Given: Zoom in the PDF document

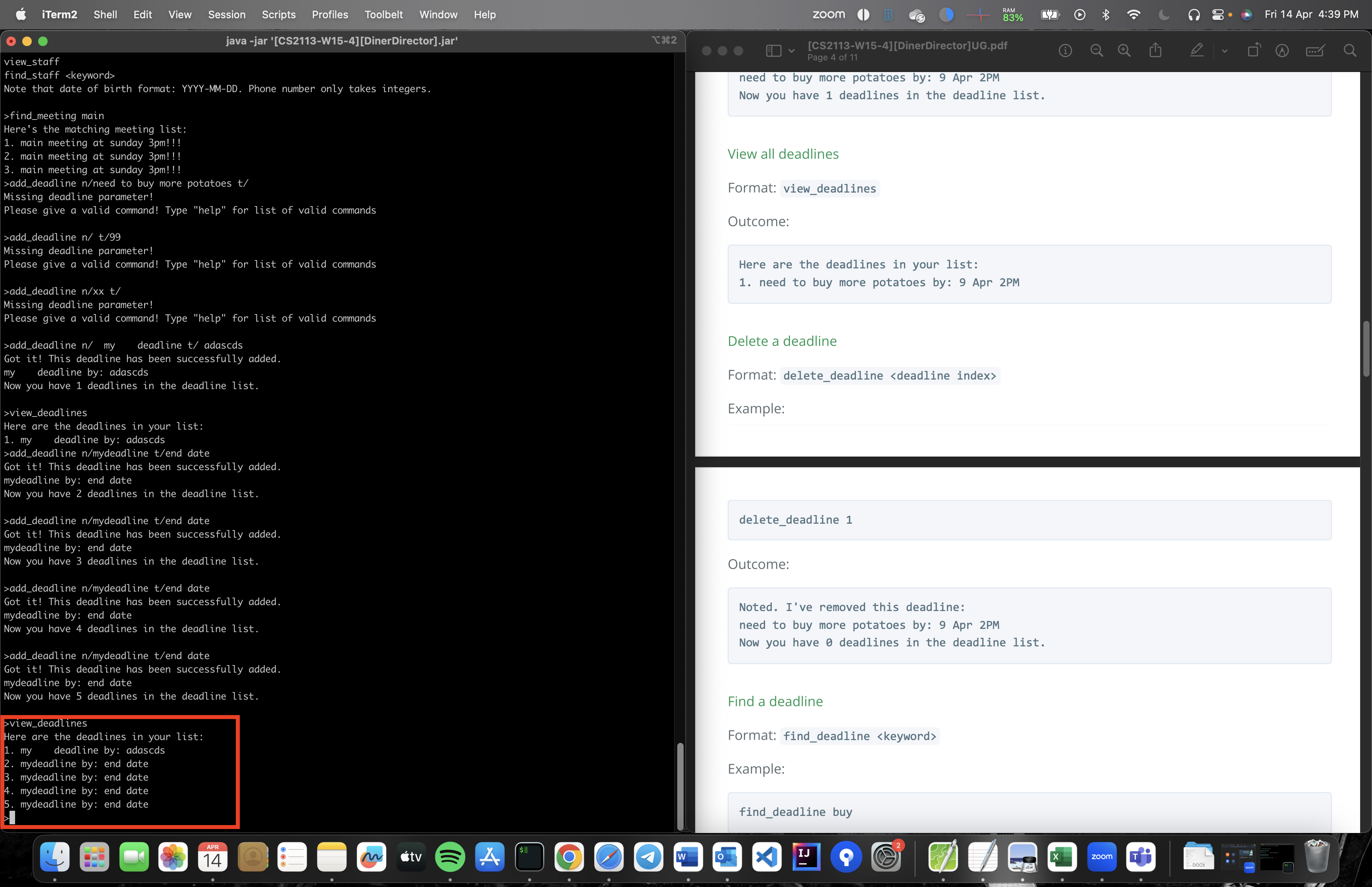Looking at the screenshot, I should [1124, 51].
